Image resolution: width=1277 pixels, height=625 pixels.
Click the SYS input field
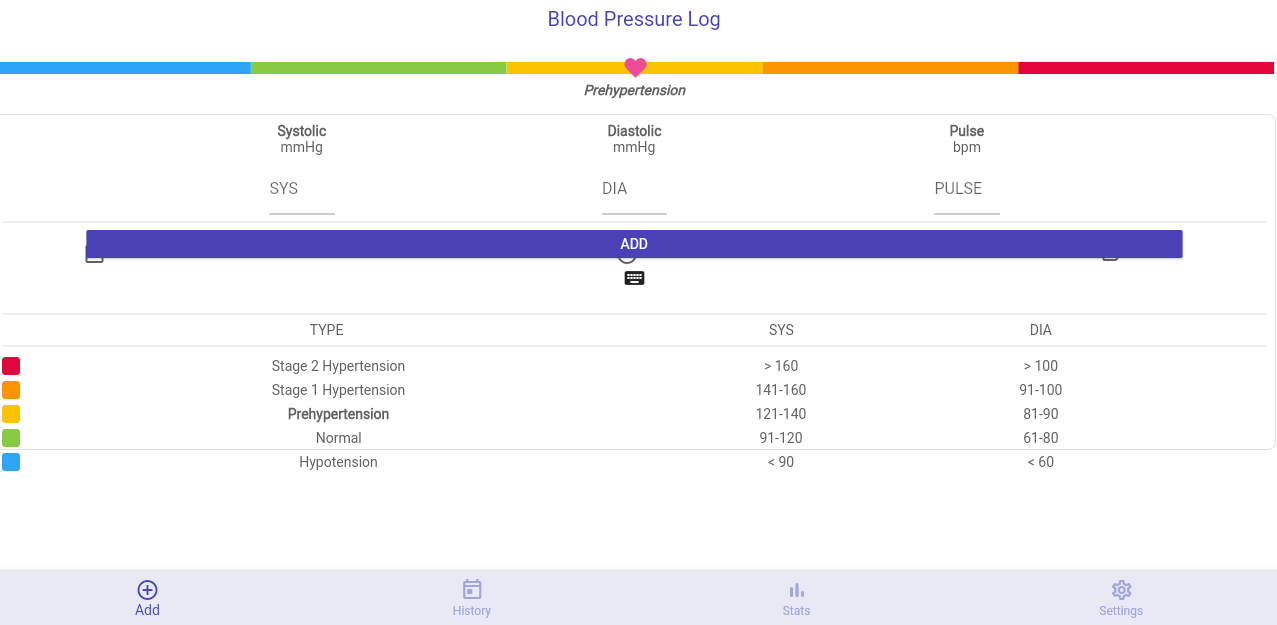pos(301,189)
